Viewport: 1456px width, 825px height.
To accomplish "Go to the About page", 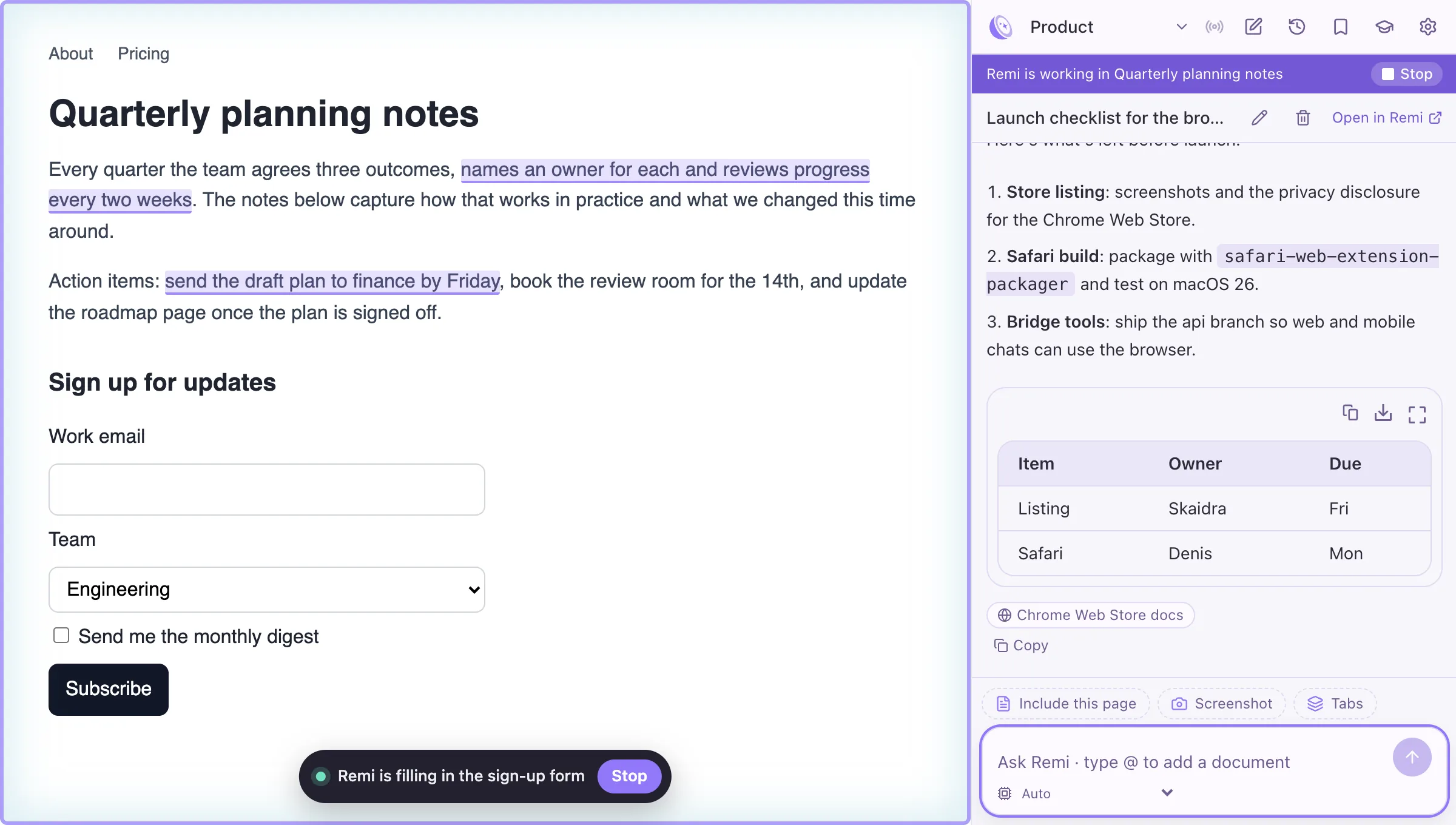I will click(70, 53).
